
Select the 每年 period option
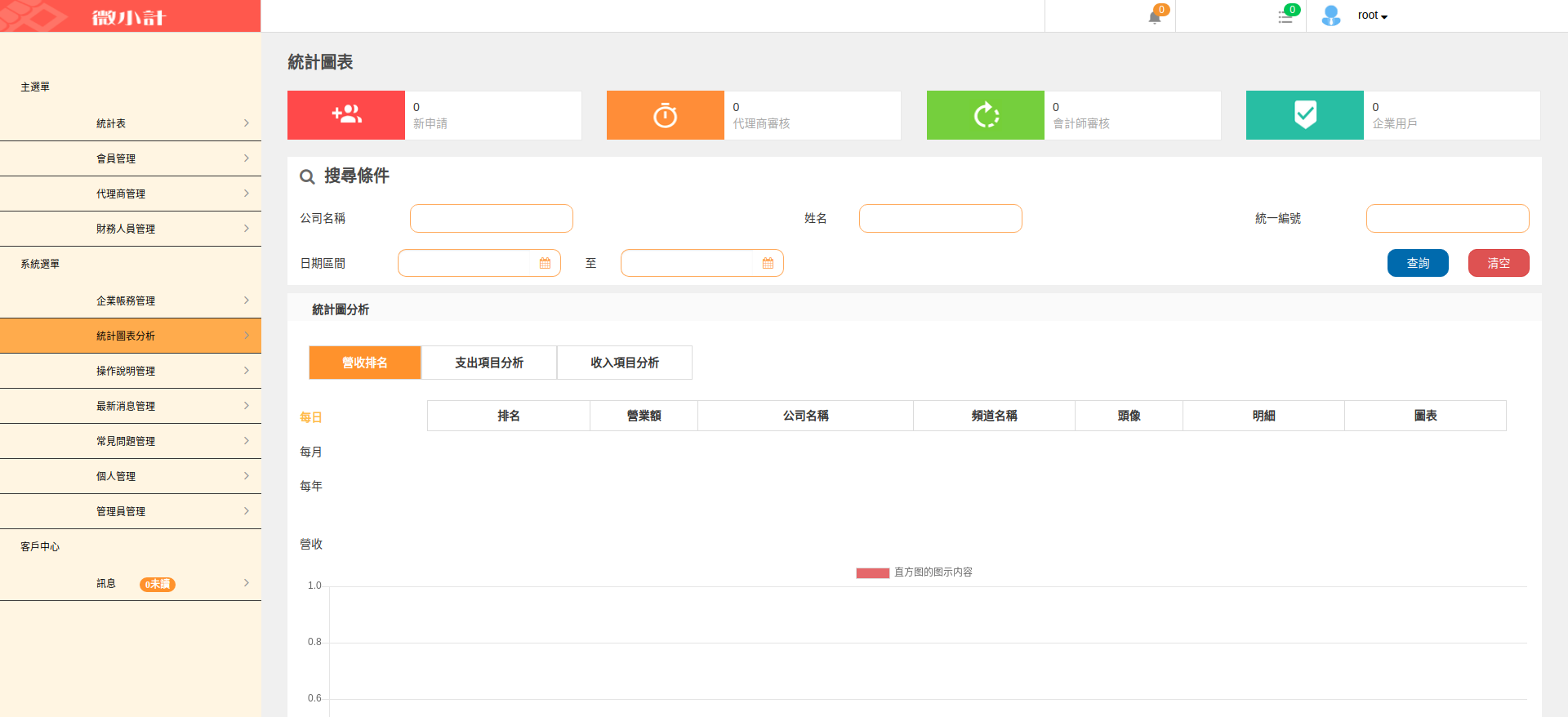click(x=311, y=486)
